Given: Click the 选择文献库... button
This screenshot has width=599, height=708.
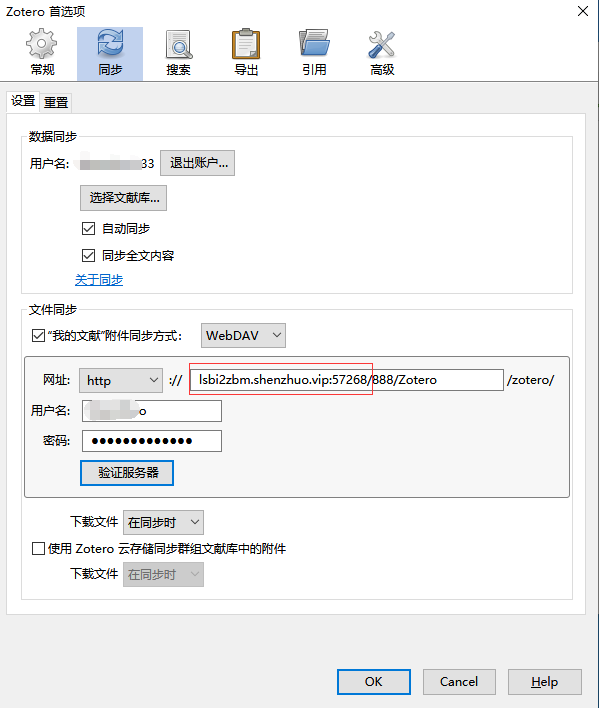Looking at the screenshot, I should click(124, 198).
